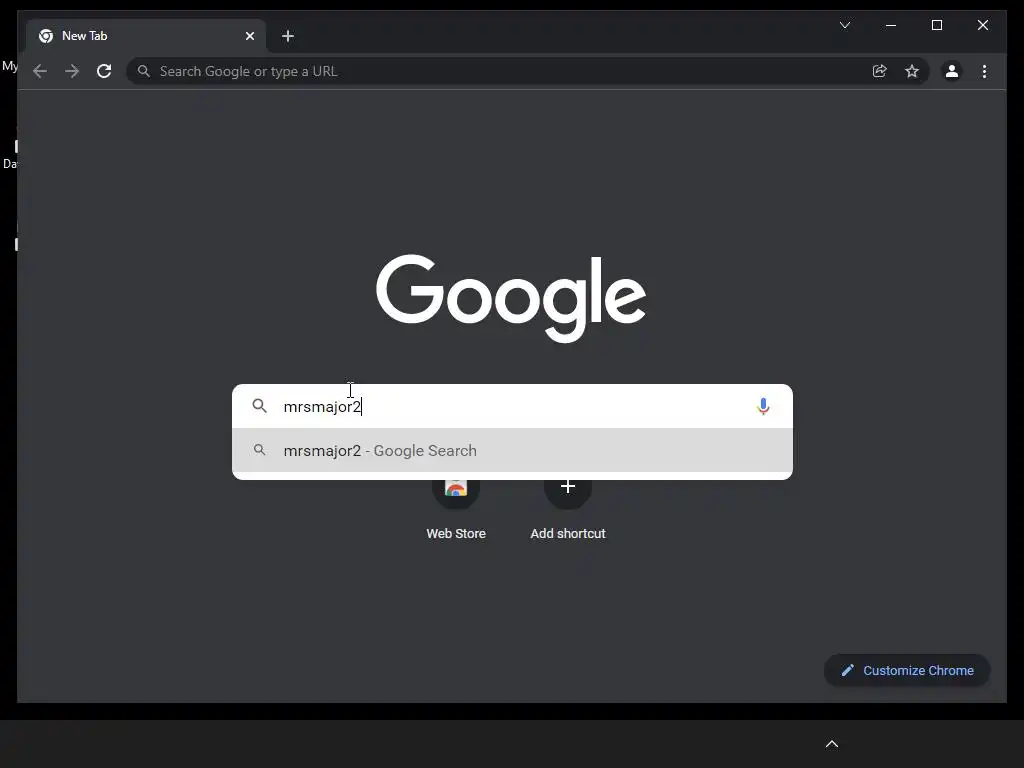Choose the mrsmajor2 - Google Search suggestion
The width and height of the screenshot is (1024, 768).
pos(513,451)
